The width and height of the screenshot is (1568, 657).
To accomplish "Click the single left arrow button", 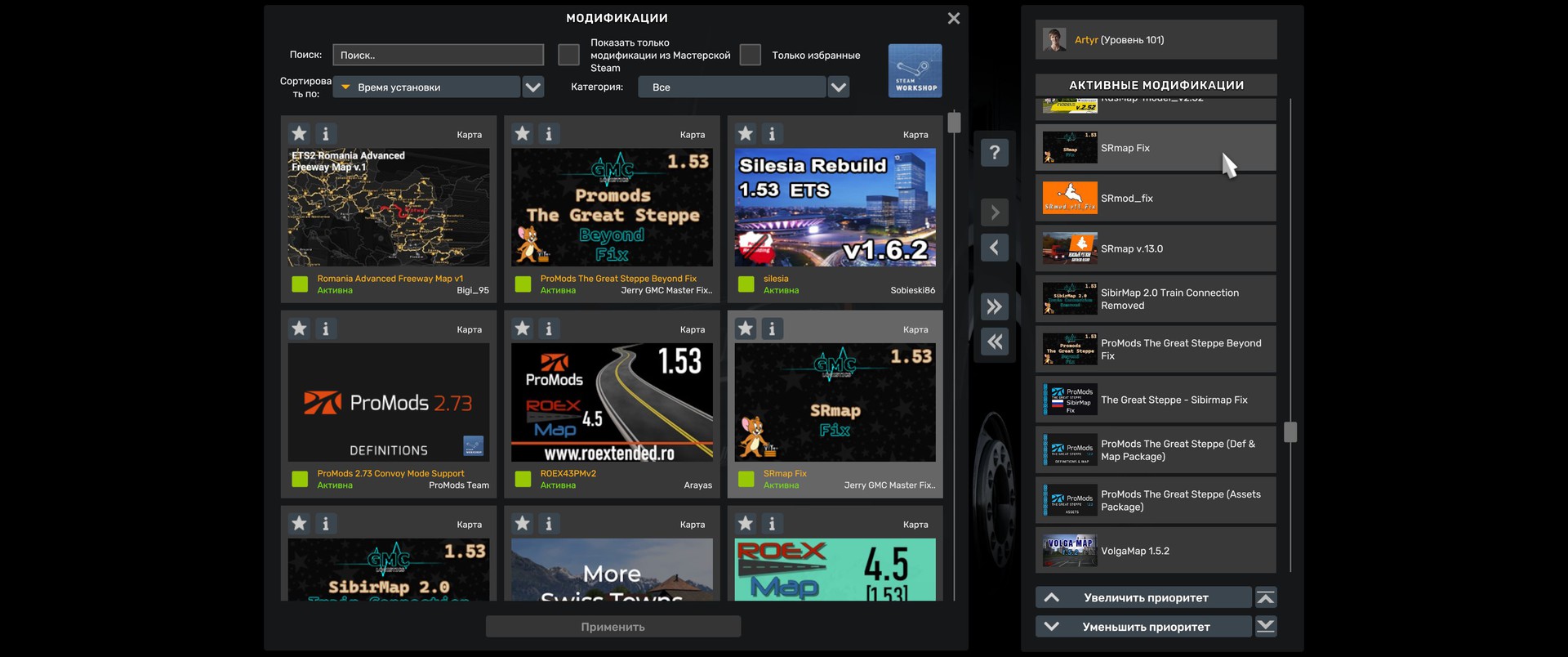I will (994, 248).
